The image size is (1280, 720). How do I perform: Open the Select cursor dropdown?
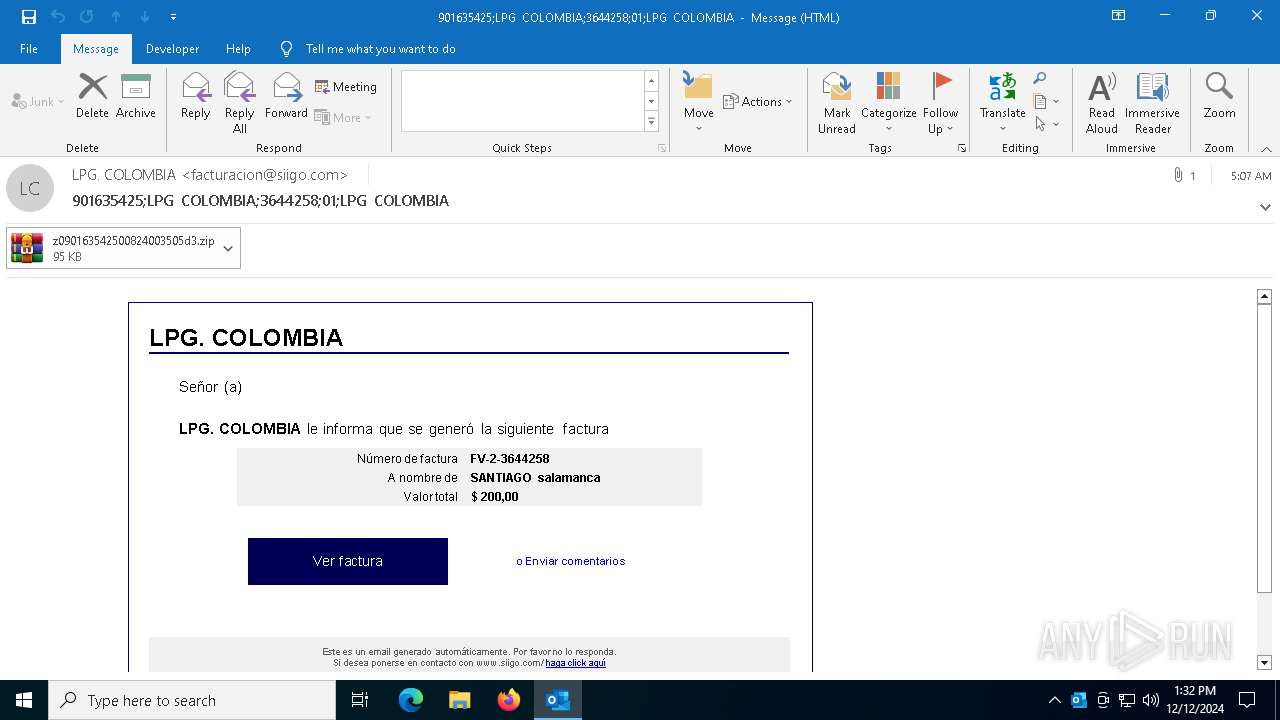pos(1046,125)
